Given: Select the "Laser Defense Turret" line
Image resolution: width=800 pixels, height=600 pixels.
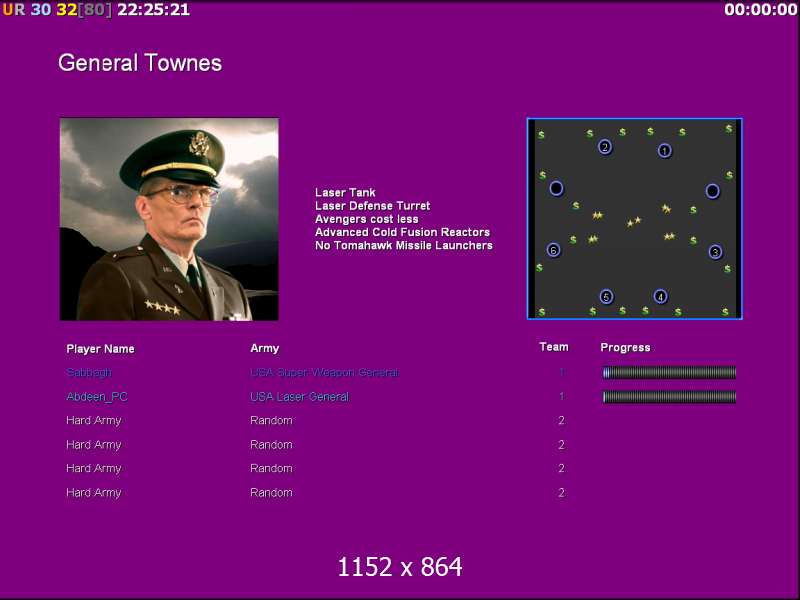Looking at the screenshot, I should [x=372, y=206].
